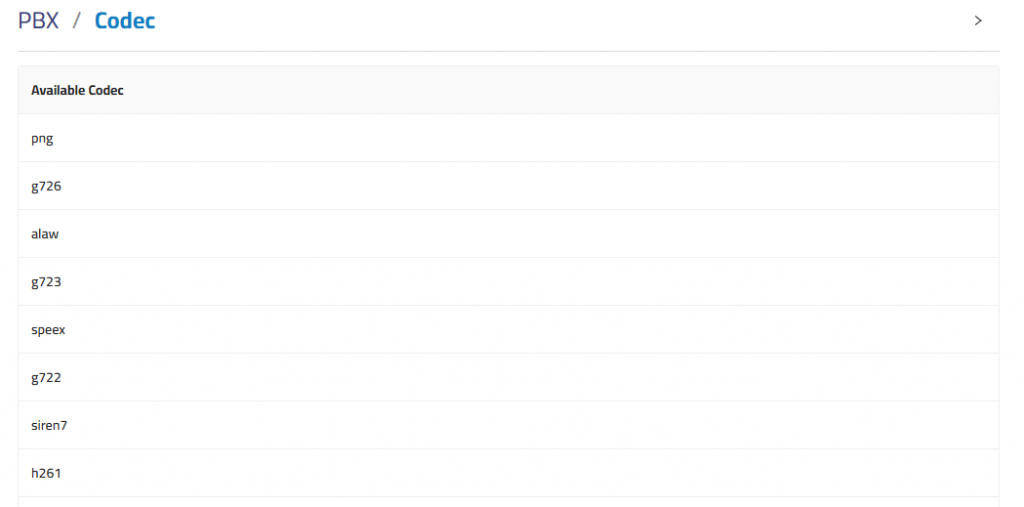Click blank area of the Available Codec header bar
This screenshot has height=507, width=1024.
tap(555, 90)
